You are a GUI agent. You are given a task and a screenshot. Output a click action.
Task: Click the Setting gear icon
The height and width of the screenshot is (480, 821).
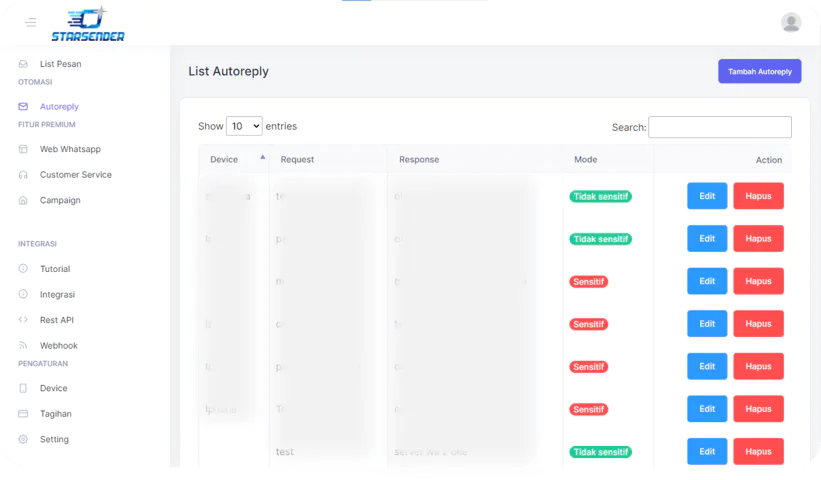coord(23,440)
